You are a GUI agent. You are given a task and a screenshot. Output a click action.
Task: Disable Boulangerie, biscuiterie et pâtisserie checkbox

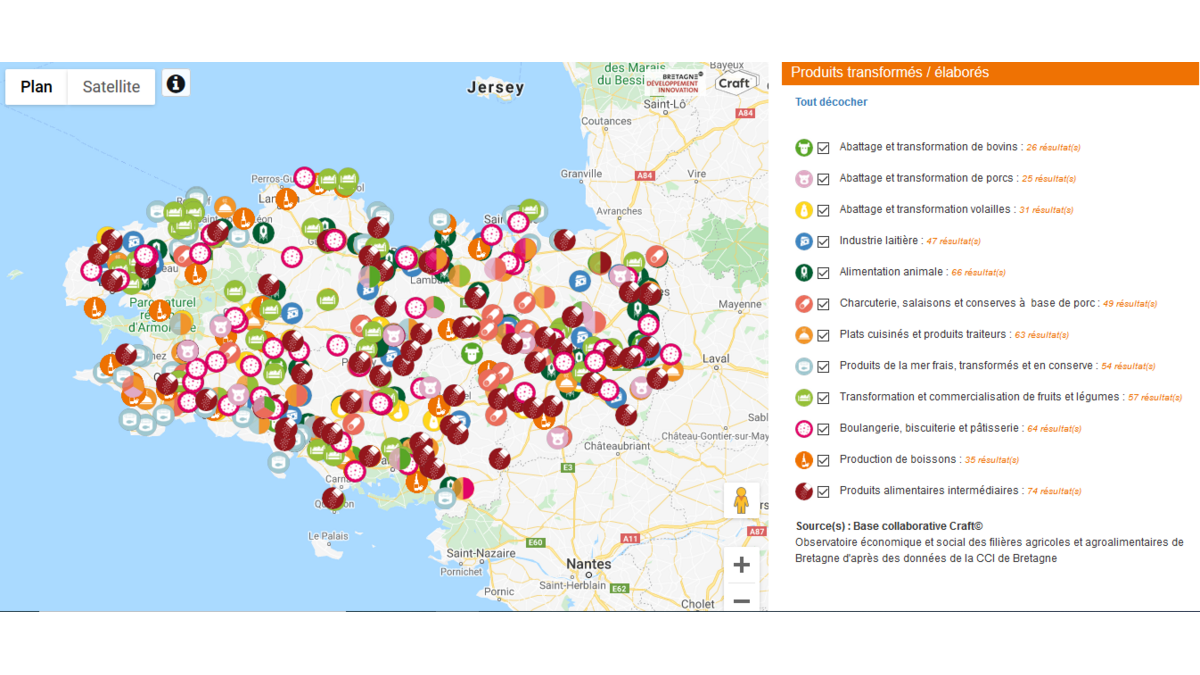click(x=824, y=429)
